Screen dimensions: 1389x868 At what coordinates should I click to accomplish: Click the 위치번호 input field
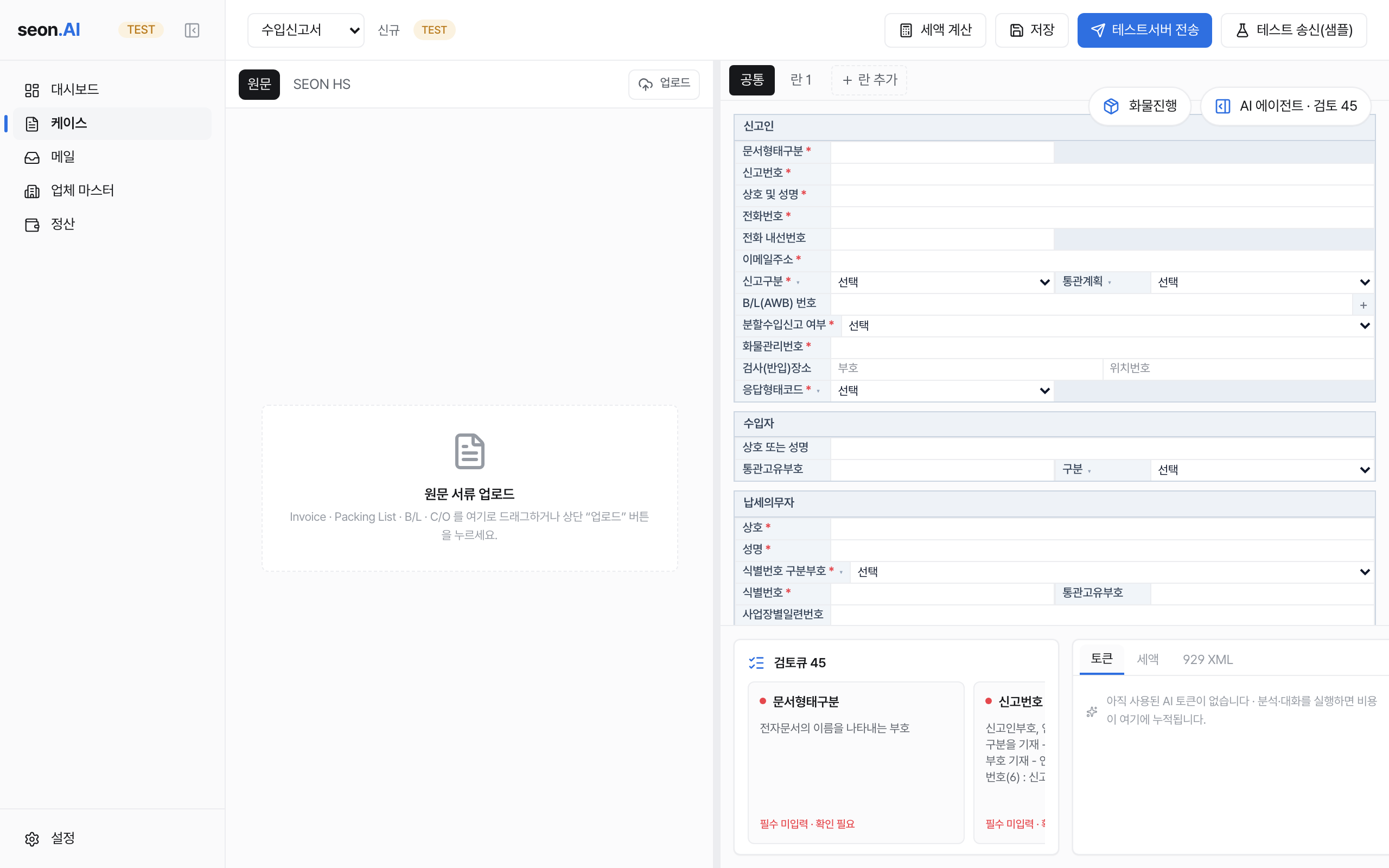click(x=1238, y=368)
